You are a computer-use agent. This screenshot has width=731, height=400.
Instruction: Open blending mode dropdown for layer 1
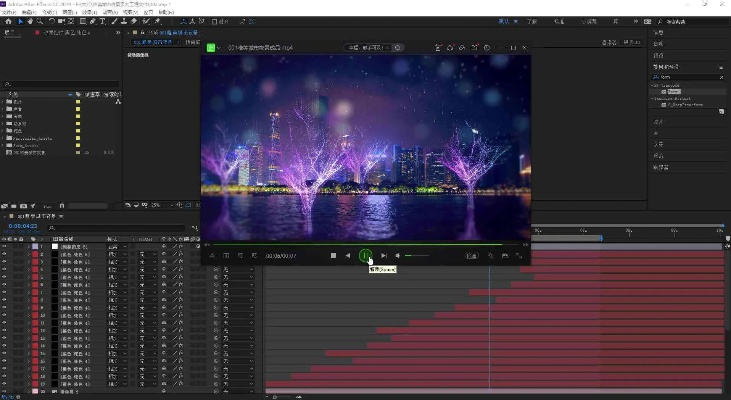point(116,247)
